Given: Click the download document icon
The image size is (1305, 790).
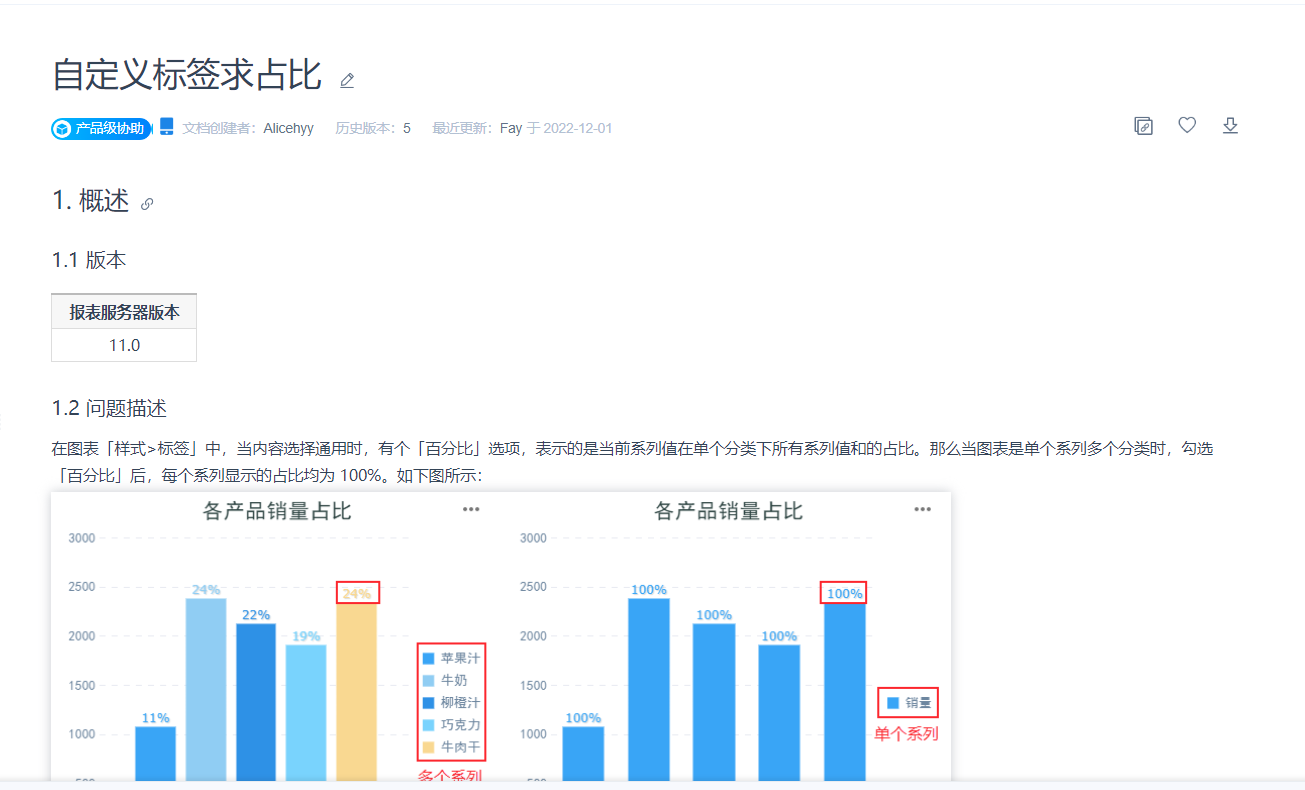Looking at the screenshot, I should pos(1231,125).
